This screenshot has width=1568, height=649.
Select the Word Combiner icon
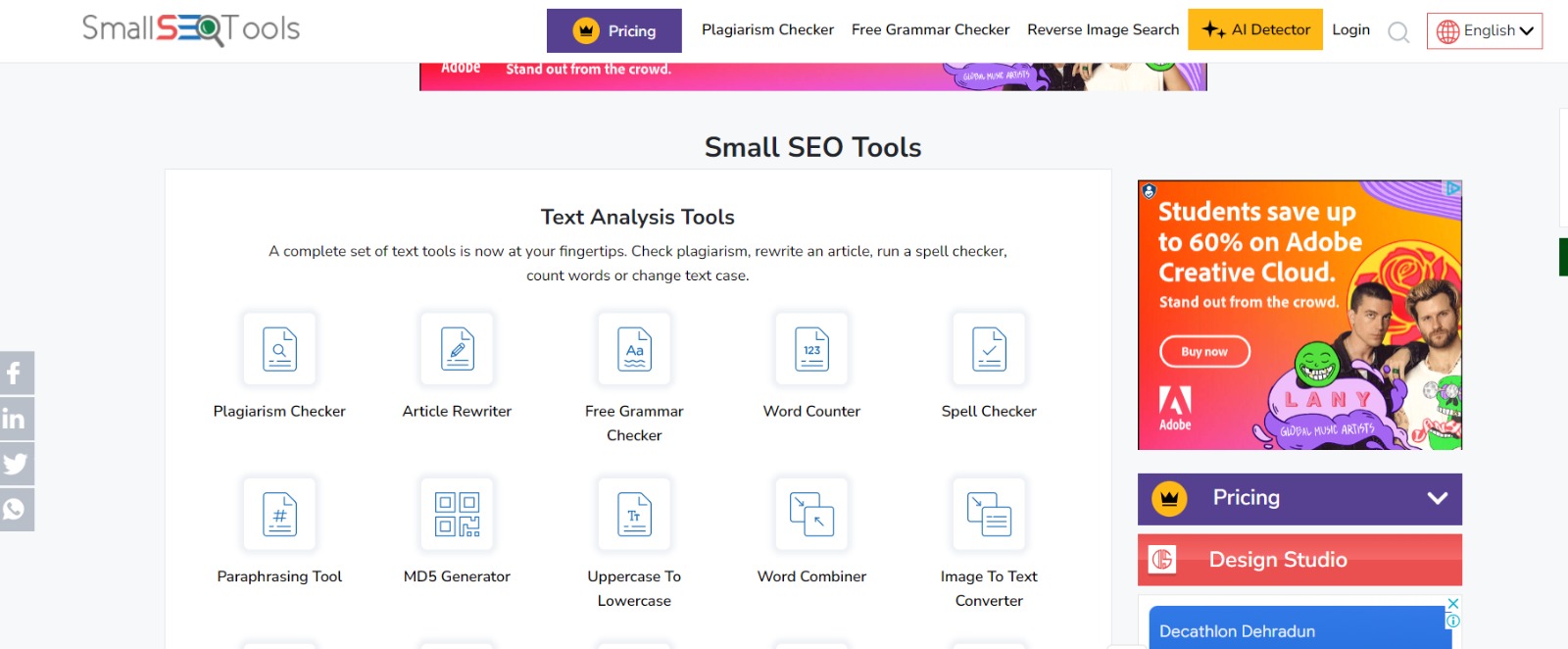tap(811, 515)
